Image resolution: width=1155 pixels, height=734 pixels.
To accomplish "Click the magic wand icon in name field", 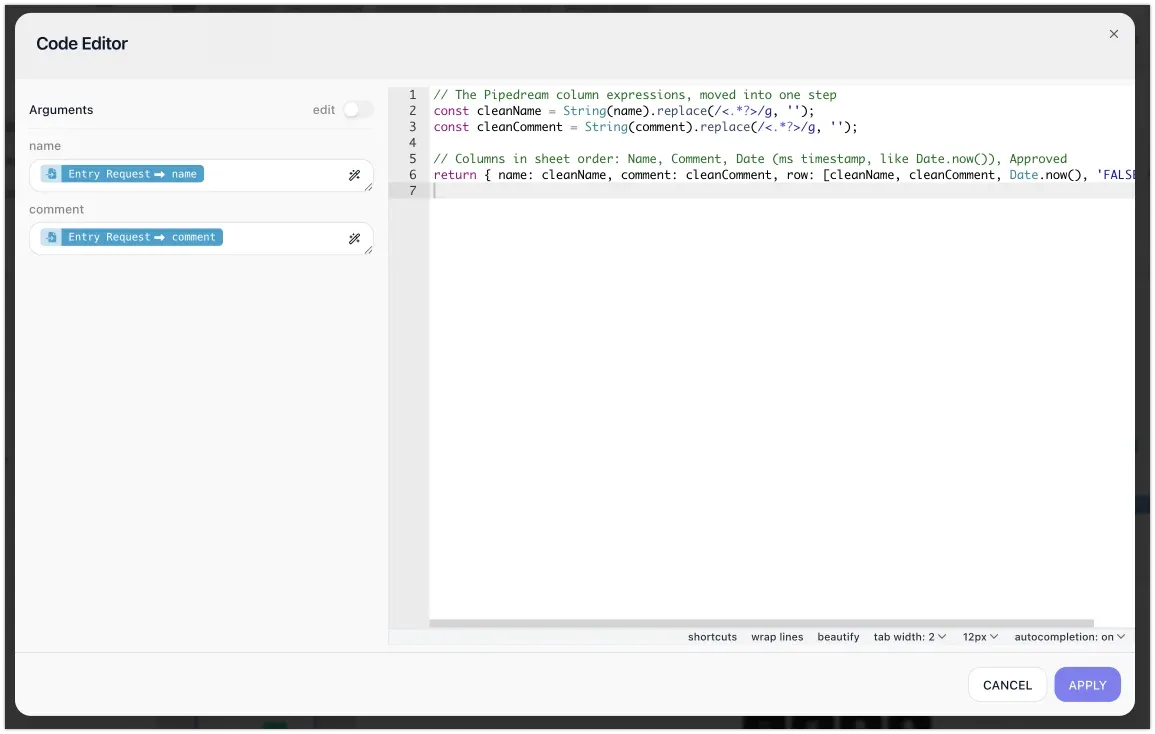I will tap(354, 175).
